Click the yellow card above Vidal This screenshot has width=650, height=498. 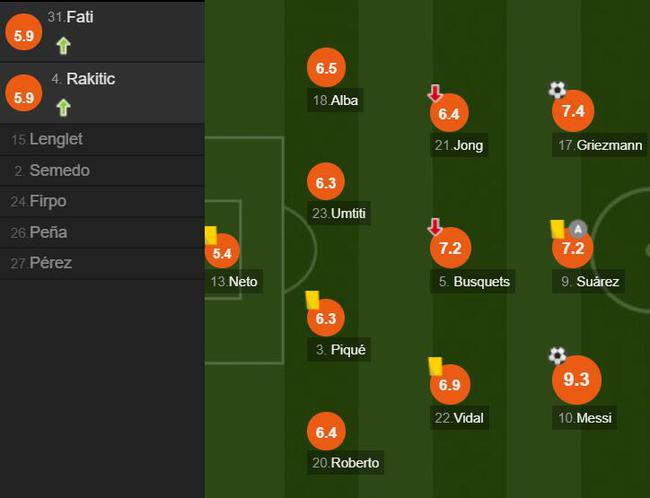coord(435,365)
